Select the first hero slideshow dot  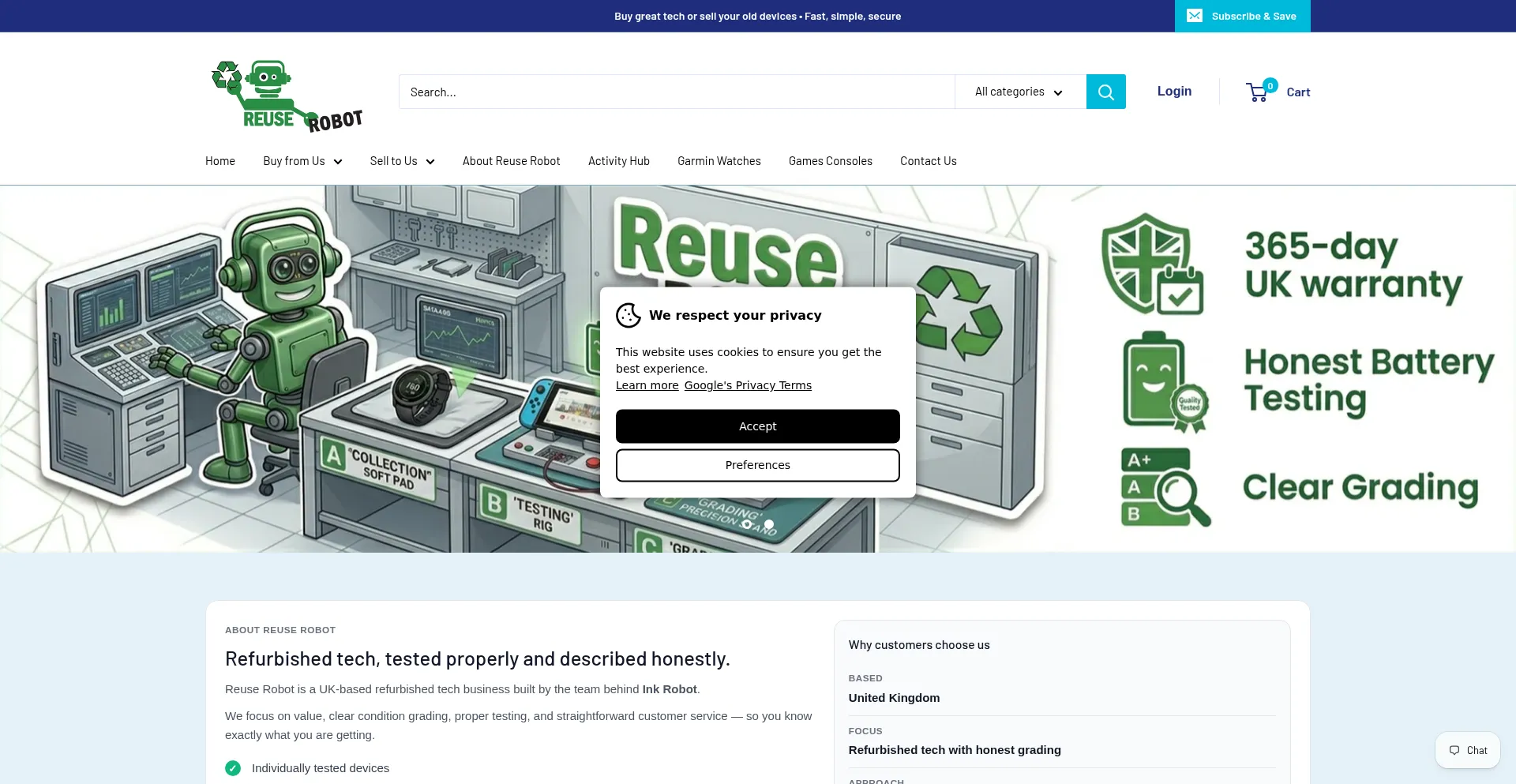tap(747, 524)
